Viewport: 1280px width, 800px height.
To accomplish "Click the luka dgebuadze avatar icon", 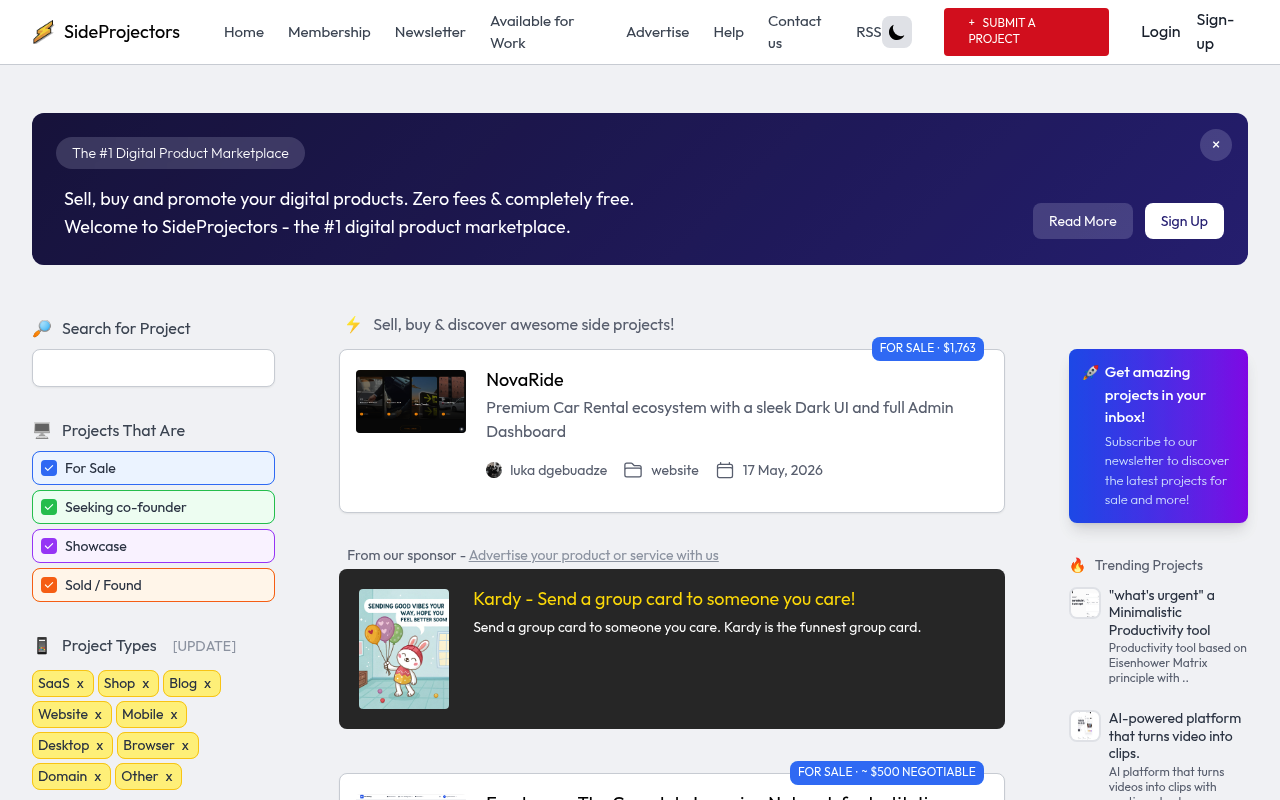I will point(494,470).
